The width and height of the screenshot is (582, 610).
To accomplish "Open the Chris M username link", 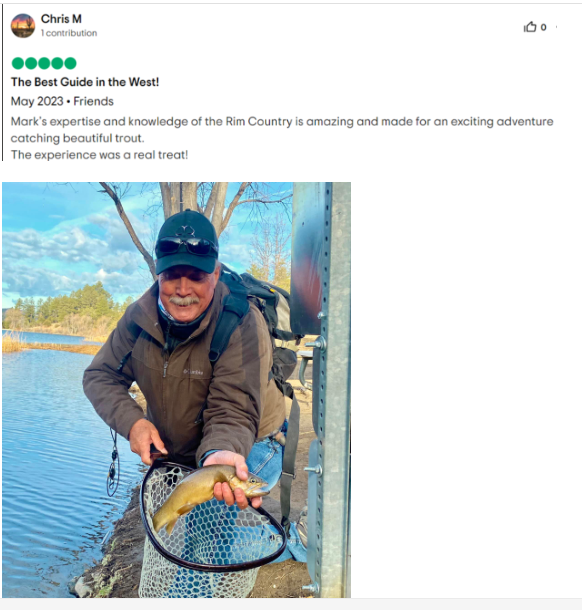I will [x=61, y=19].
